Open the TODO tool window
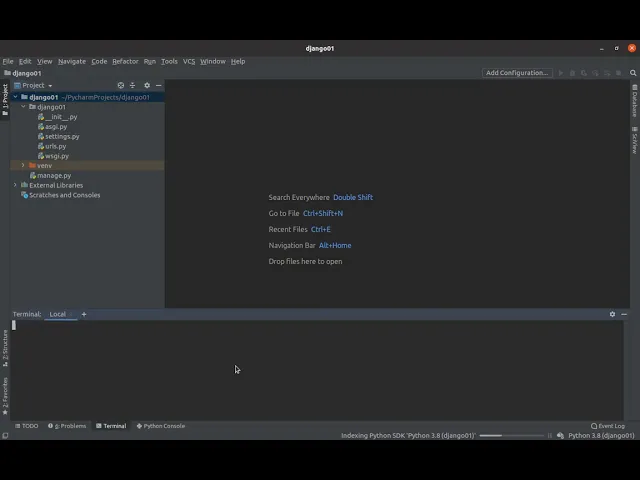640x480 pixels. click(x=27, y=426)
